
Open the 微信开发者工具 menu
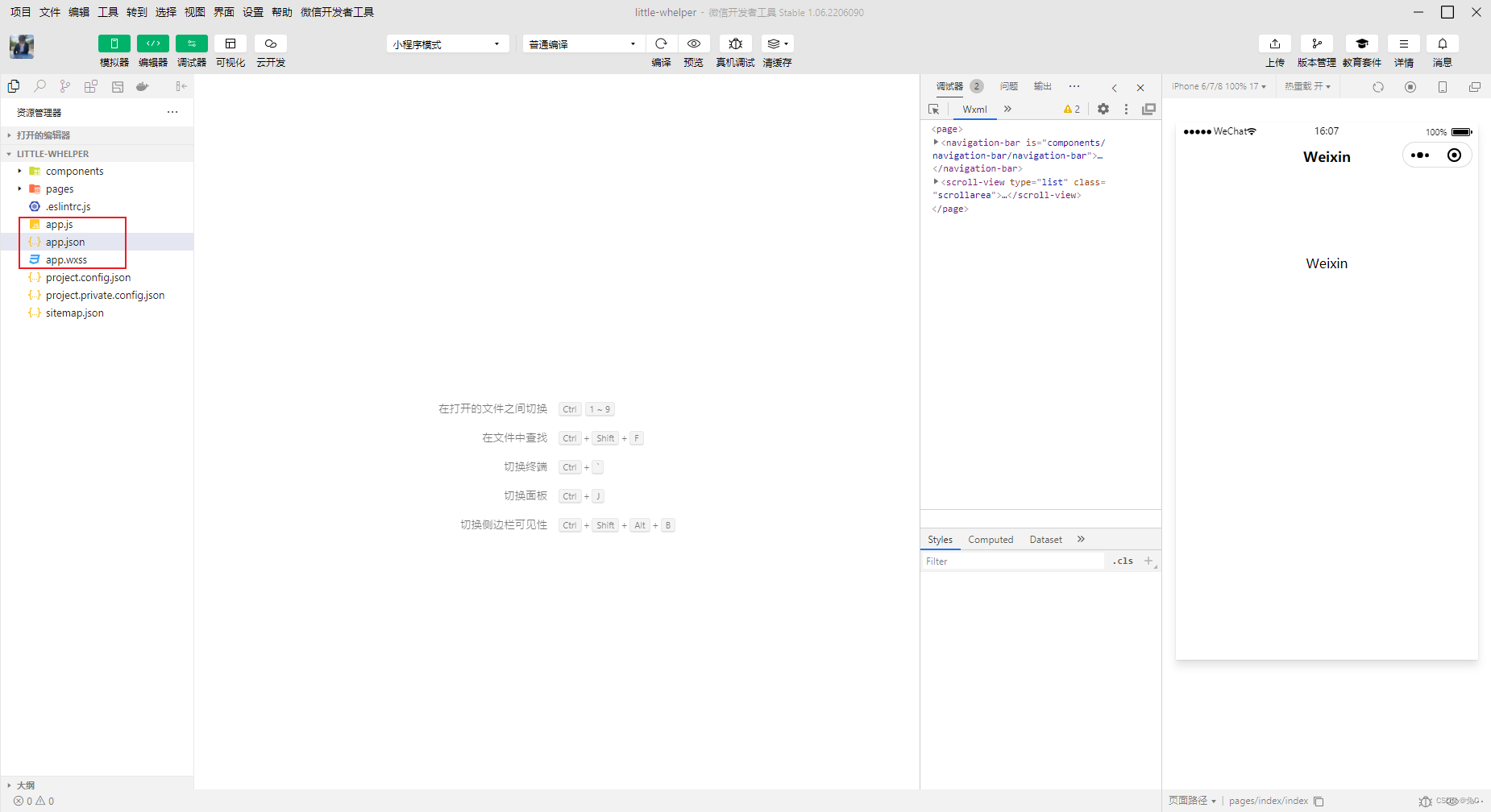pyautogui.click(x=337, y=12)
